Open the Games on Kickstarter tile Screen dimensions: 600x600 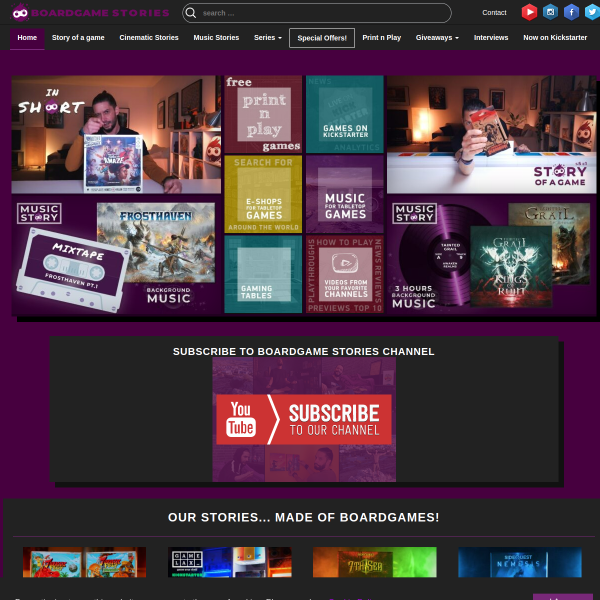point(345,114)
